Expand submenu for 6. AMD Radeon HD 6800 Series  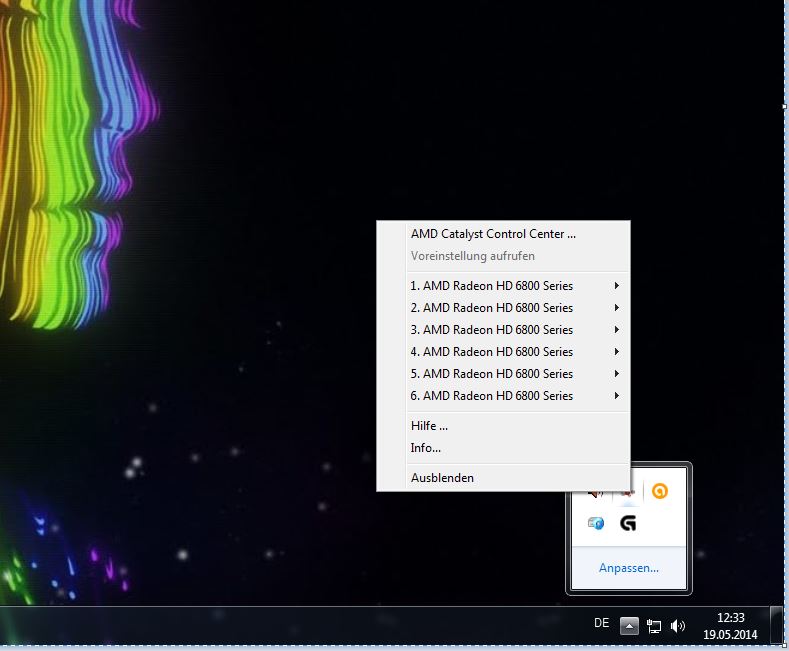pyautogui.click(x=503, y=396)
